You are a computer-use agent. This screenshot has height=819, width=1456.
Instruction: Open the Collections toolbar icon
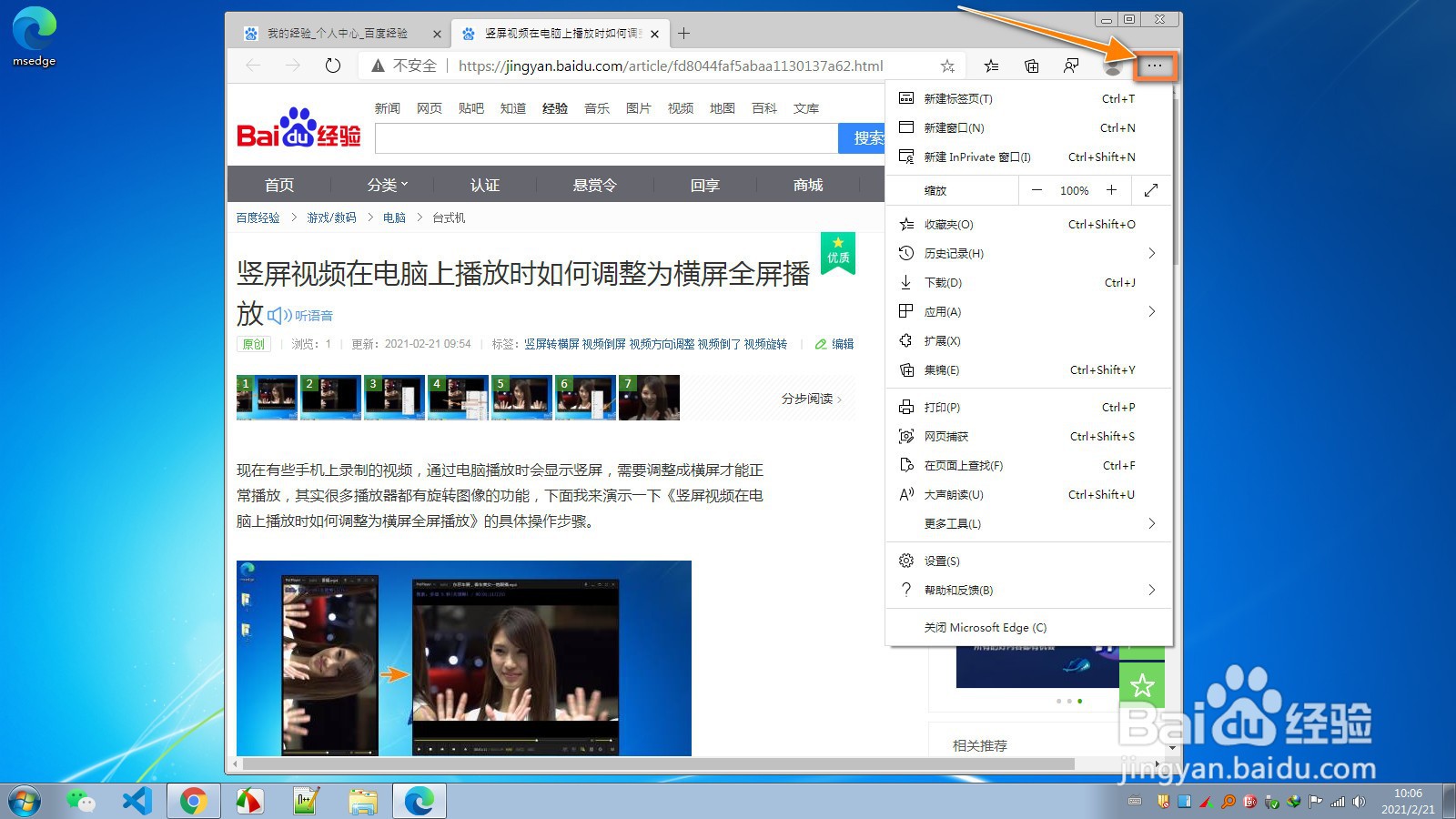click(x=1031, y=66)
